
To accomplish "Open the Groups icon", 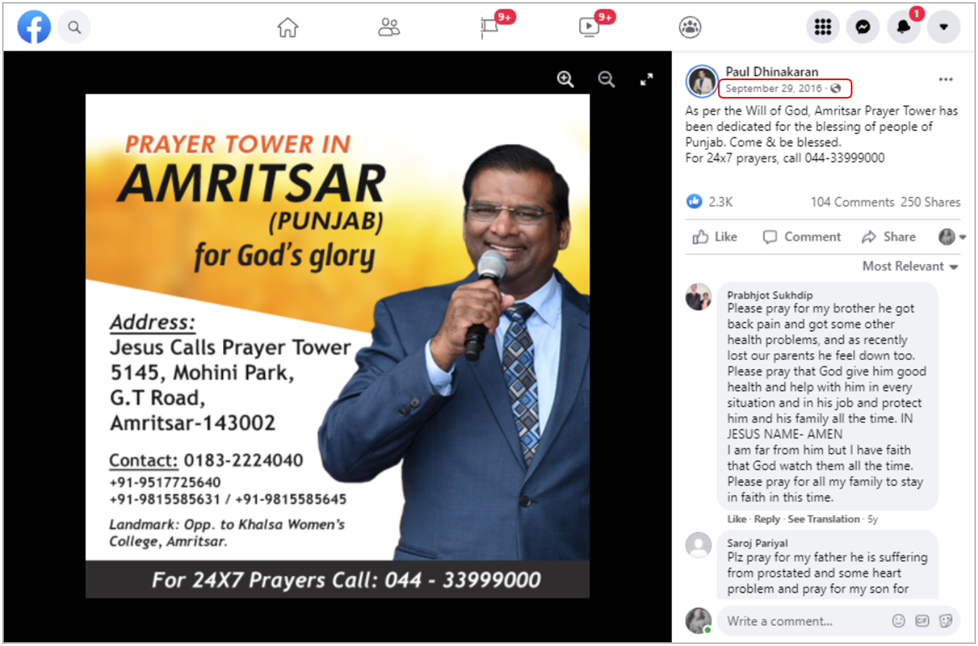I will [x=690, y=27].
